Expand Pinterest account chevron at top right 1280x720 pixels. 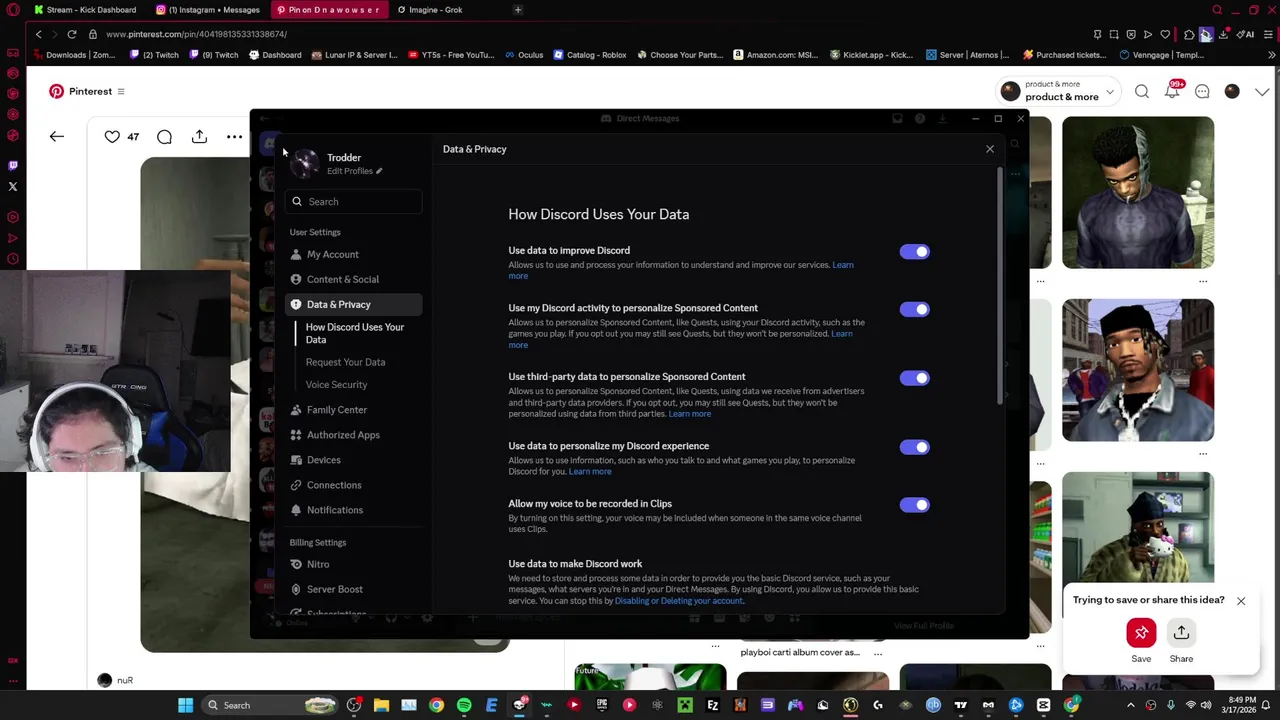[x=1262, y=92]
